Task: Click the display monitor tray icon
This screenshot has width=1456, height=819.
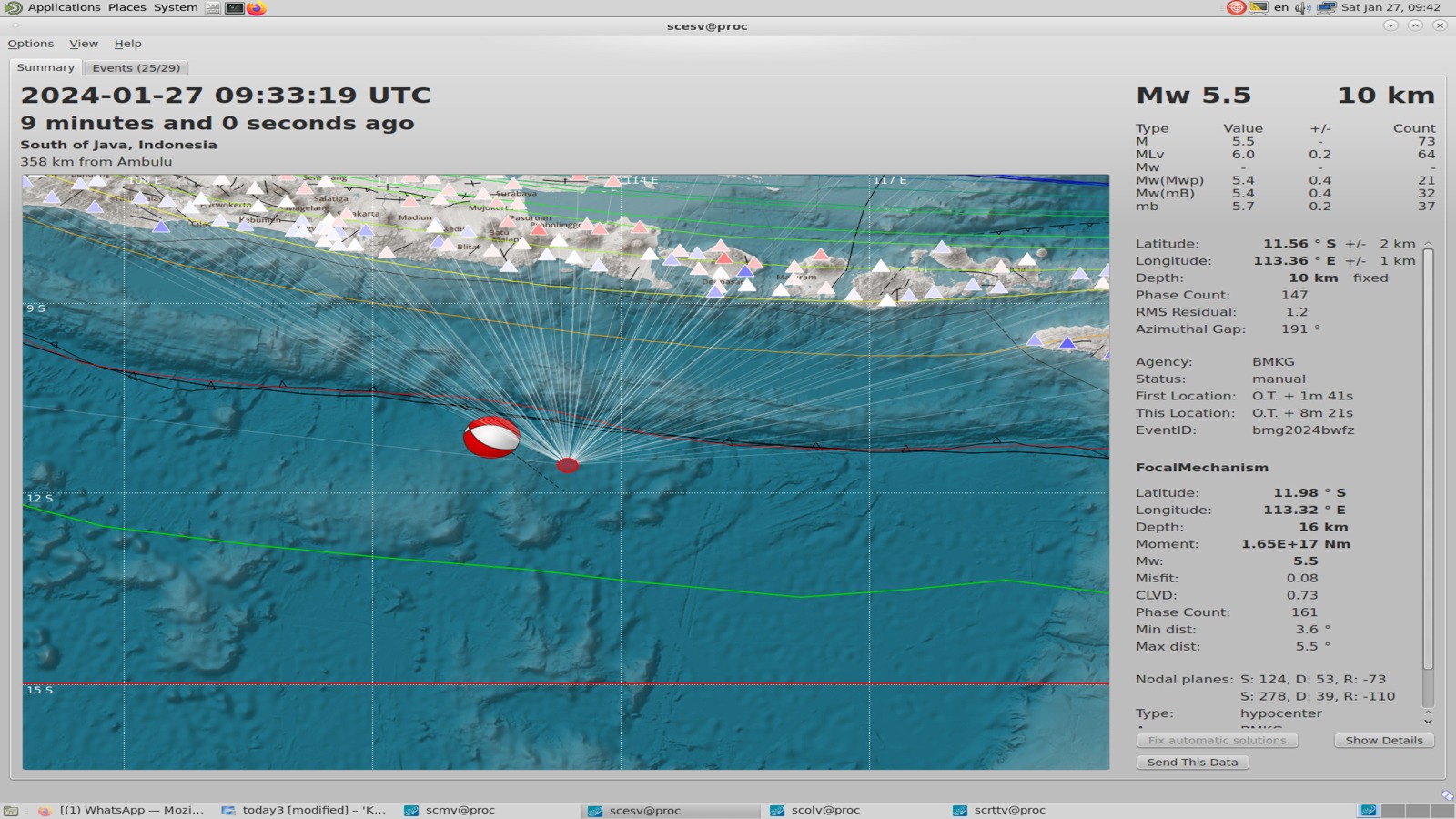Action: click(x=1259, y=8)
